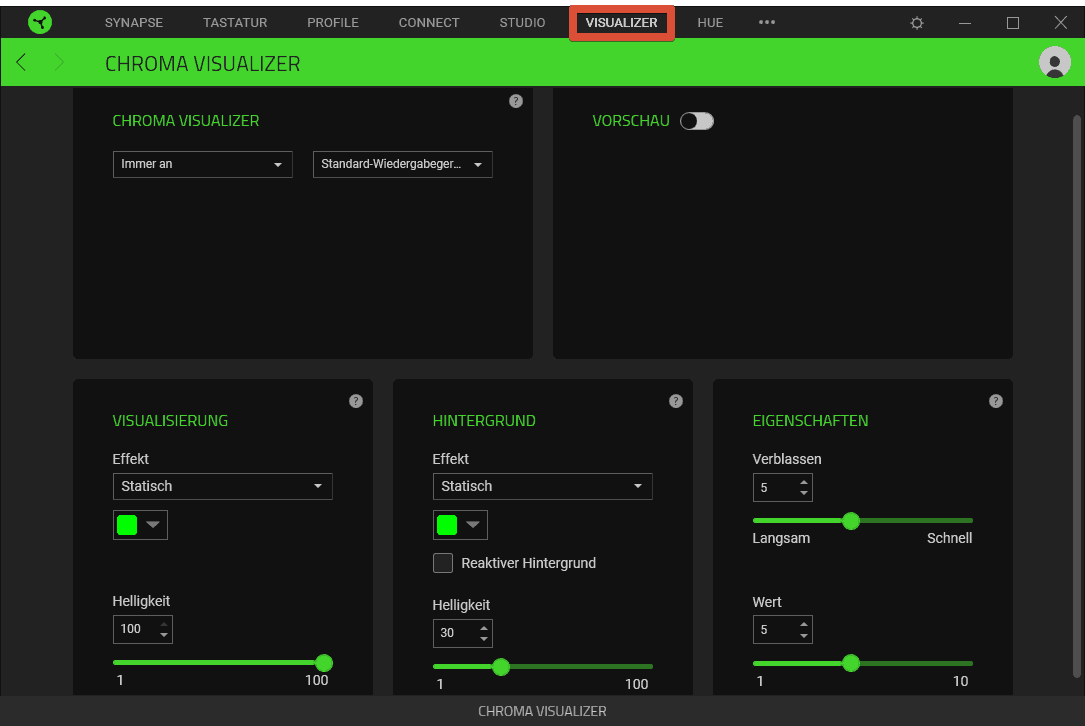This screenshot has width=1085, height=726.
Task: Click the Verblassen slider handle
Action: tap(851, 521)
